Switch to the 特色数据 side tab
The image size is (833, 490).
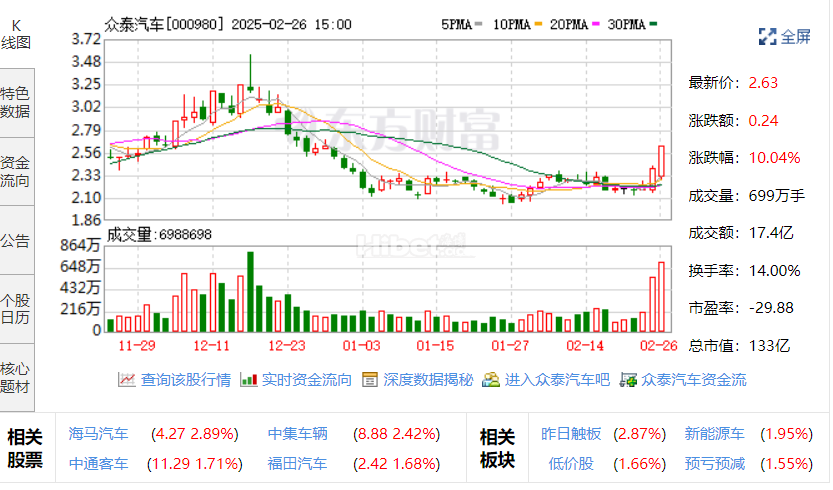16,103
